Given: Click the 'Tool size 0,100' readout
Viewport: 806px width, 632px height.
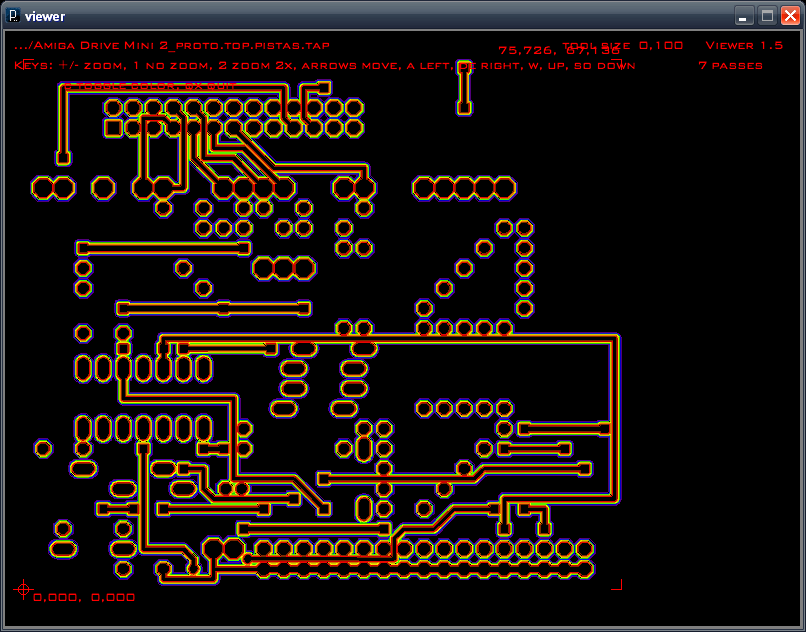Looking at the screenshot, I should [x=622, y=45].
